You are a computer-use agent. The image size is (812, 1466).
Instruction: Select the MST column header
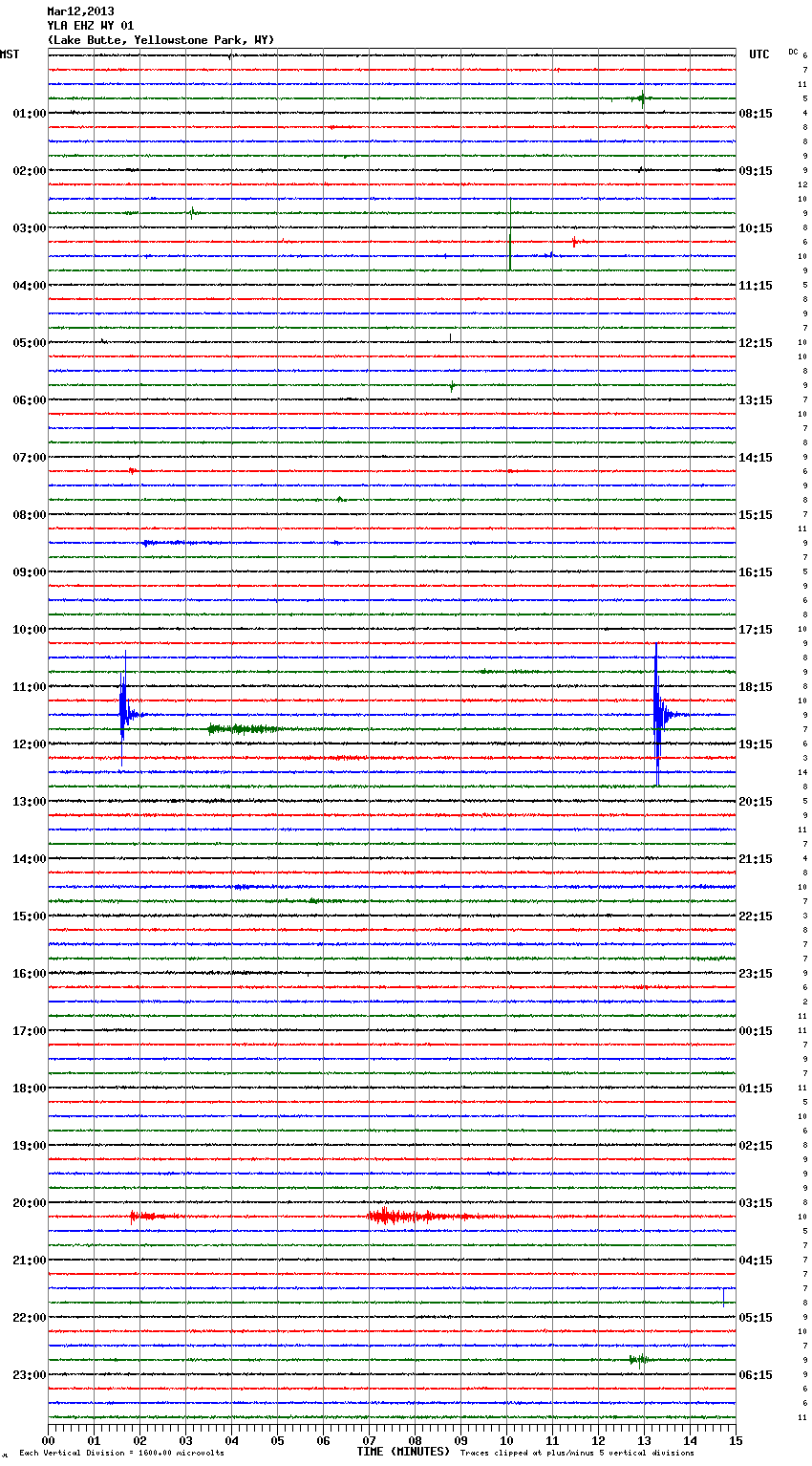click(10, 54)
